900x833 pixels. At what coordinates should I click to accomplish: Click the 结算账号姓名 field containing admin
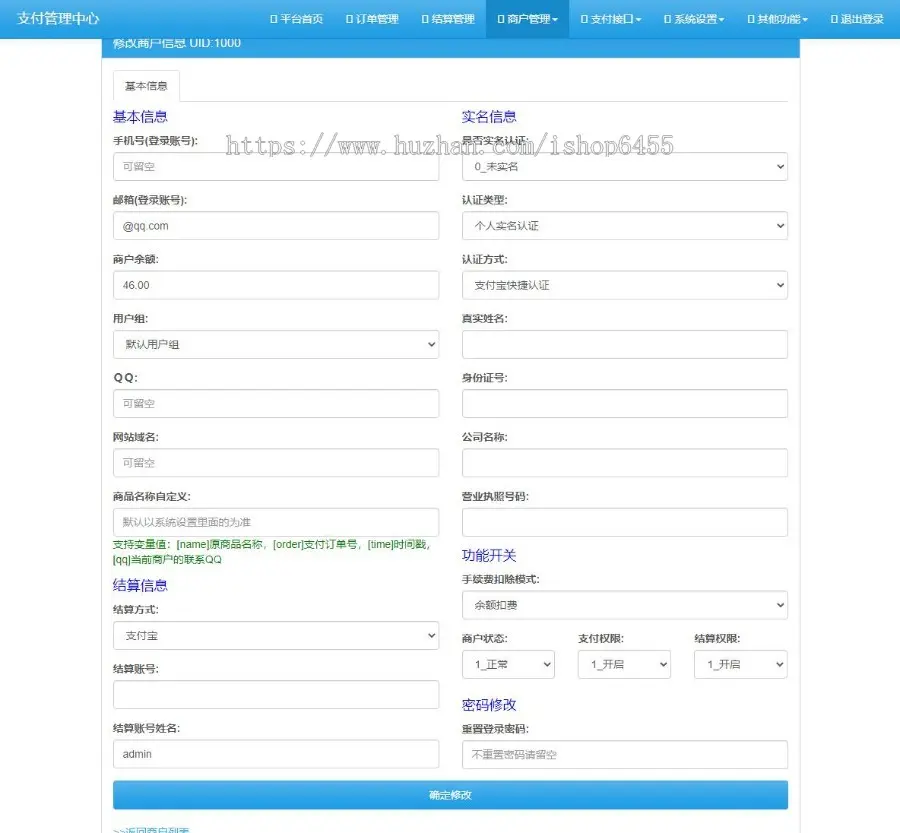click(276, 754)
